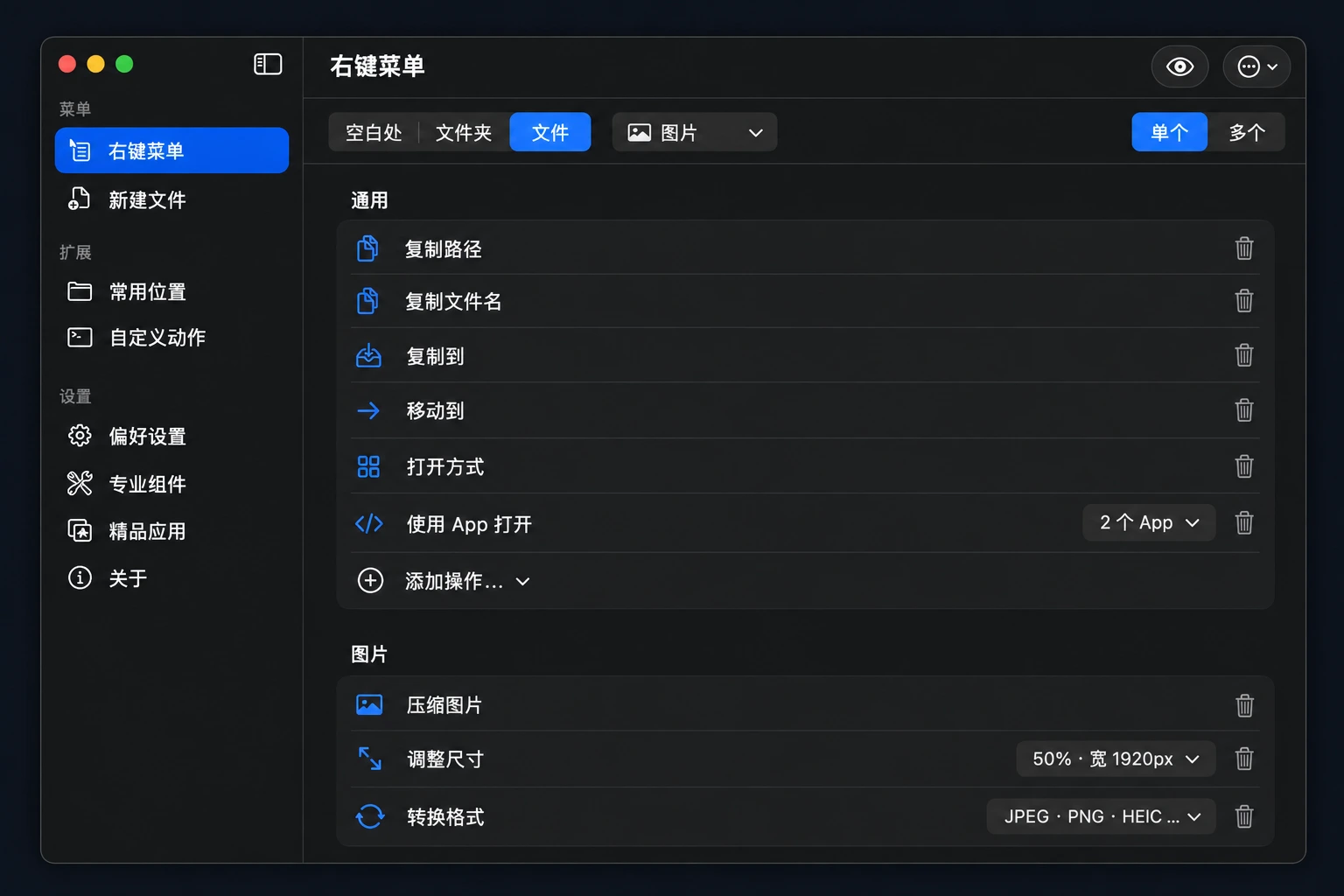
Task: Switch to the 空白处 tab
Action: [x=374, y=132]
